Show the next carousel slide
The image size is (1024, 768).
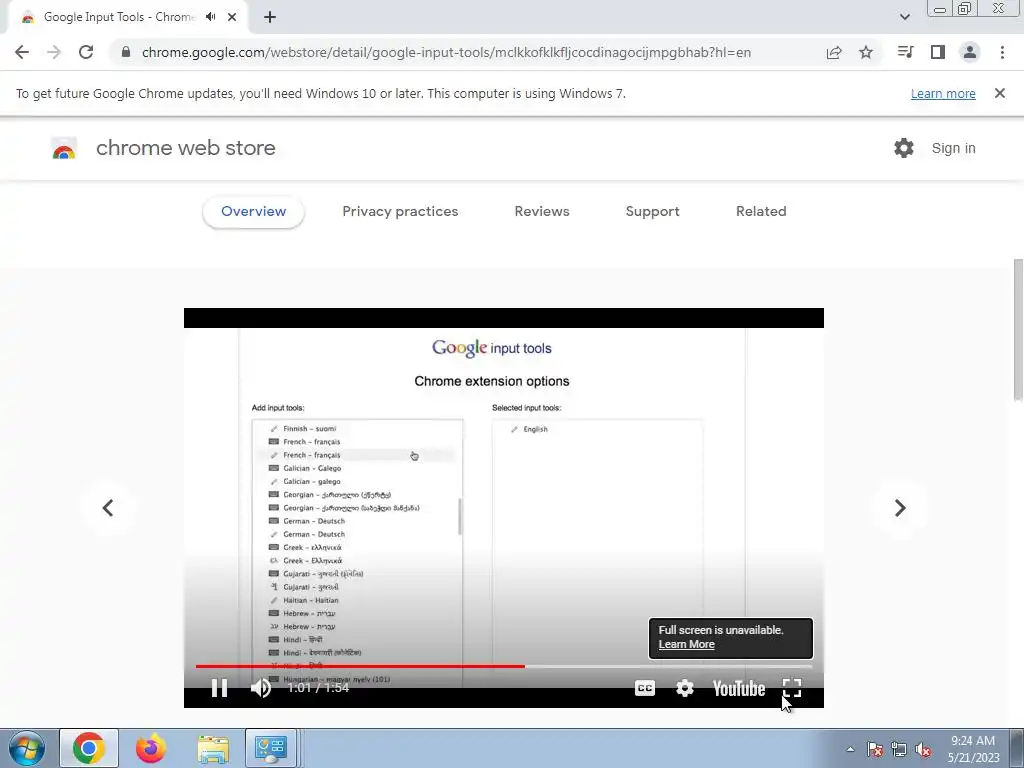pyautogui.click(x=900, y=508)
